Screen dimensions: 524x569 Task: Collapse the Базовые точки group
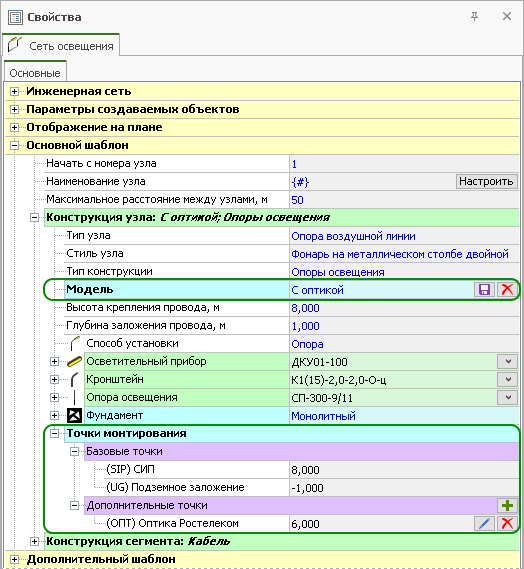(74, 451)
